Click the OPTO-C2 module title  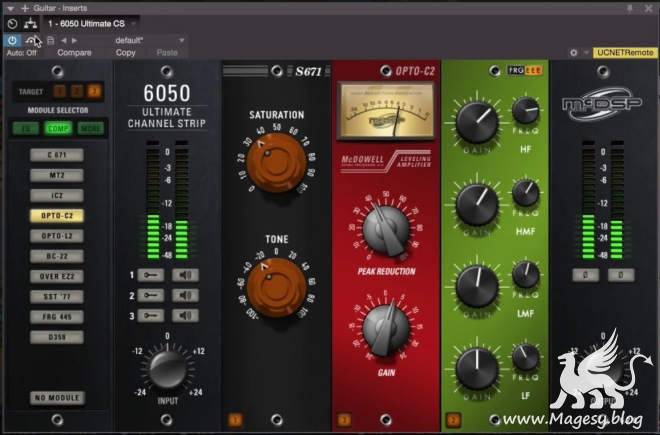pyautogui.click(x=415, y=71)
